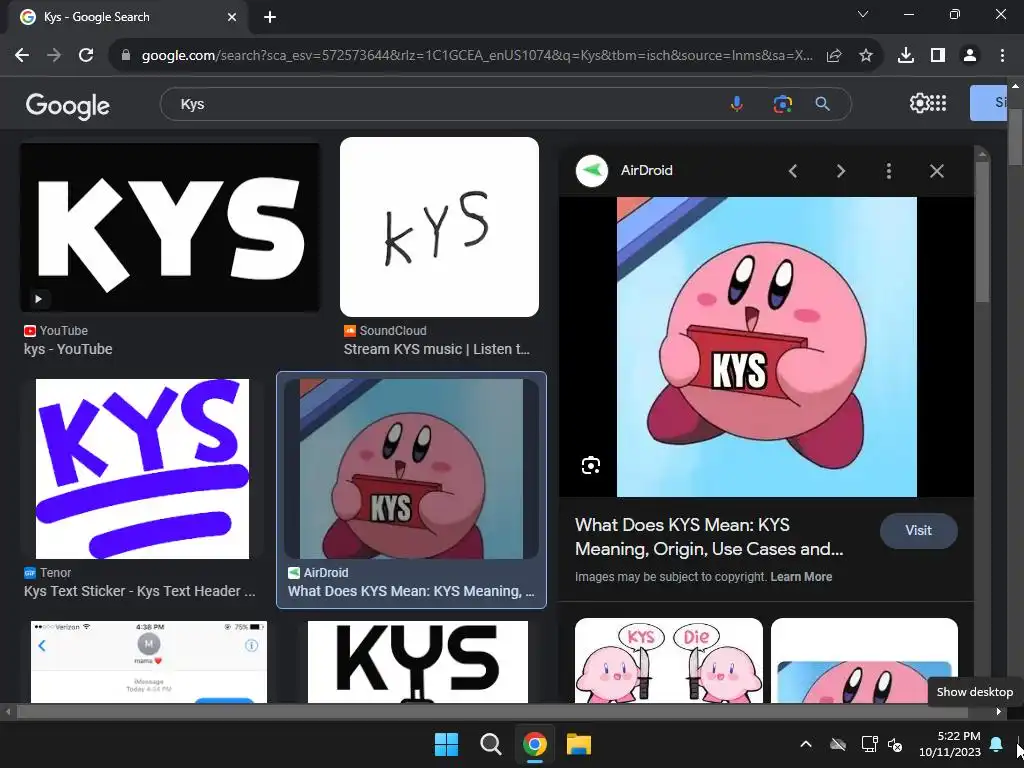Screen dimensions: 1024x768
Task: Open the YouTube KYS video thumbnail
Action: [170, 227]
